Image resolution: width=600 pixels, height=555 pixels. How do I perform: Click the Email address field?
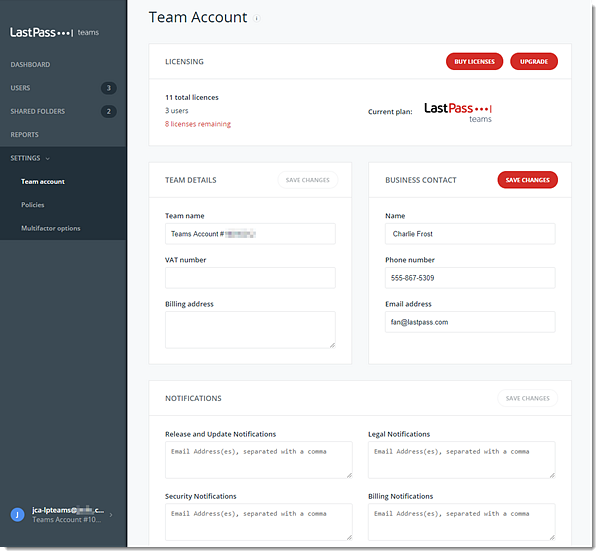470,322
